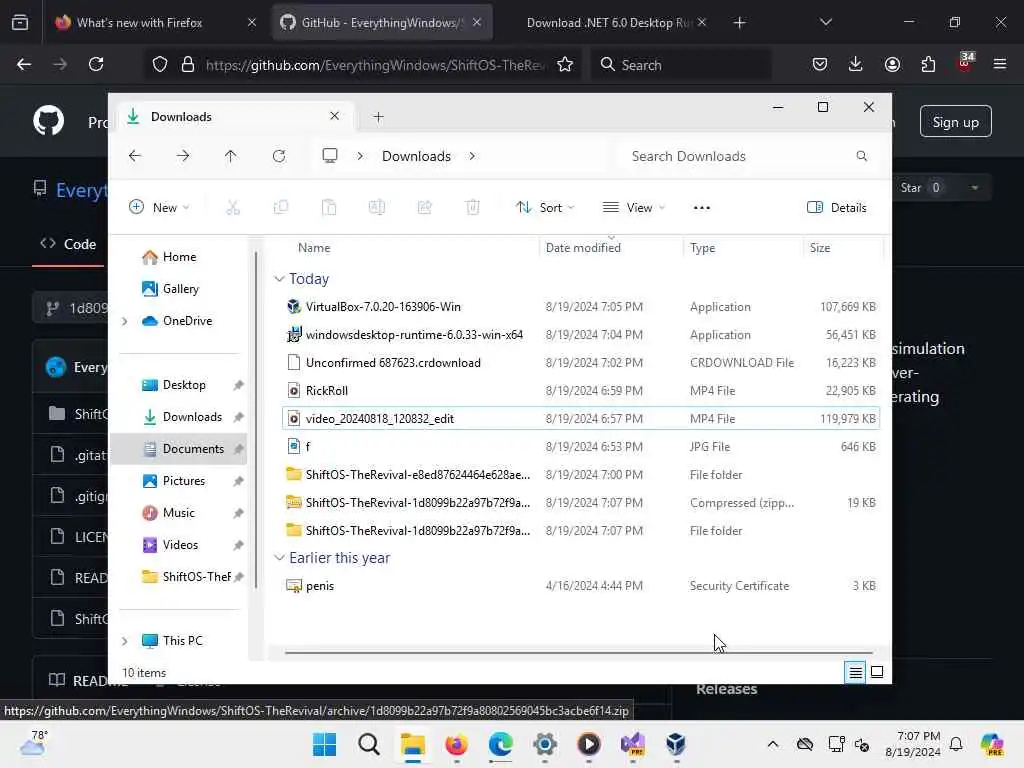Switch to What's new with Firefox tab
Screen dimensions: 1024x768
(155, 22)
